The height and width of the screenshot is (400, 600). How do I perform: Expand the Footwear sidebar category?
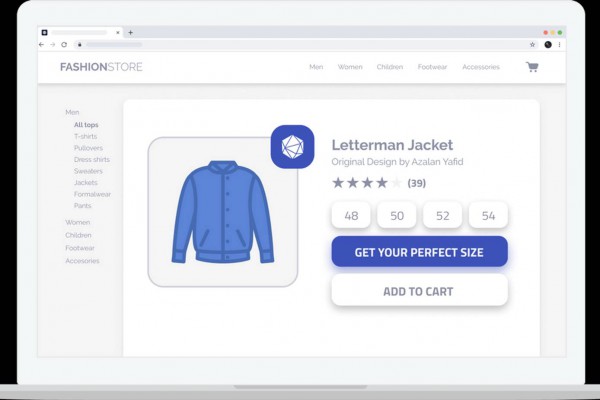click(81, 248)
